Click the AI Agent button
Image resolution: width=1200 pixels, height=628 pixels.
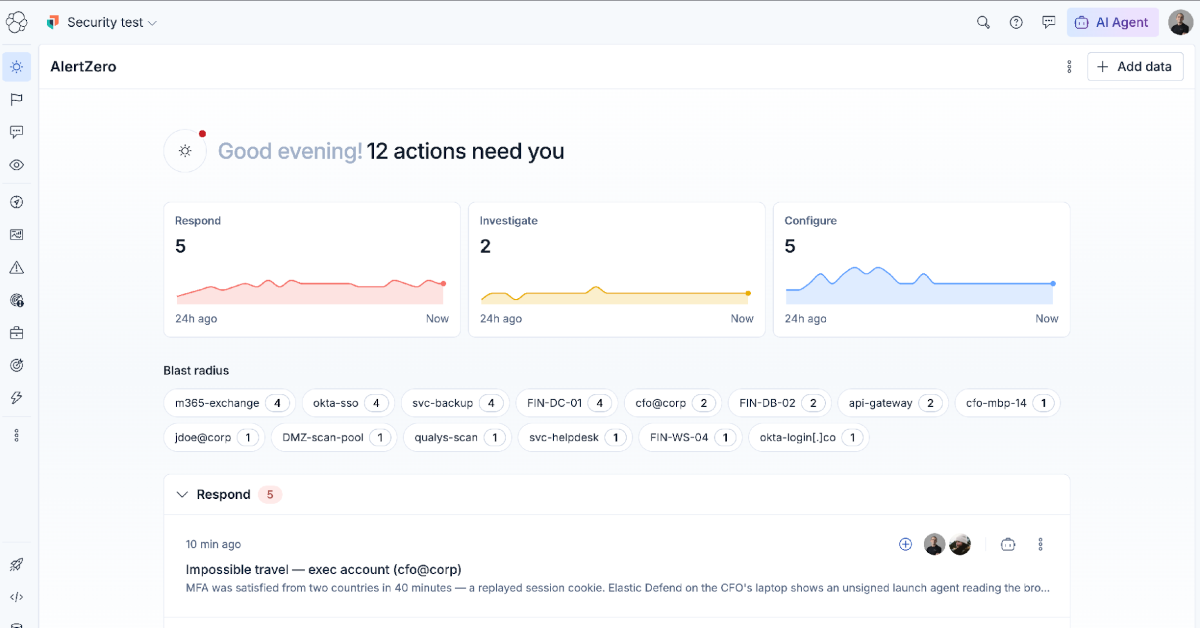pos(1113,22)
